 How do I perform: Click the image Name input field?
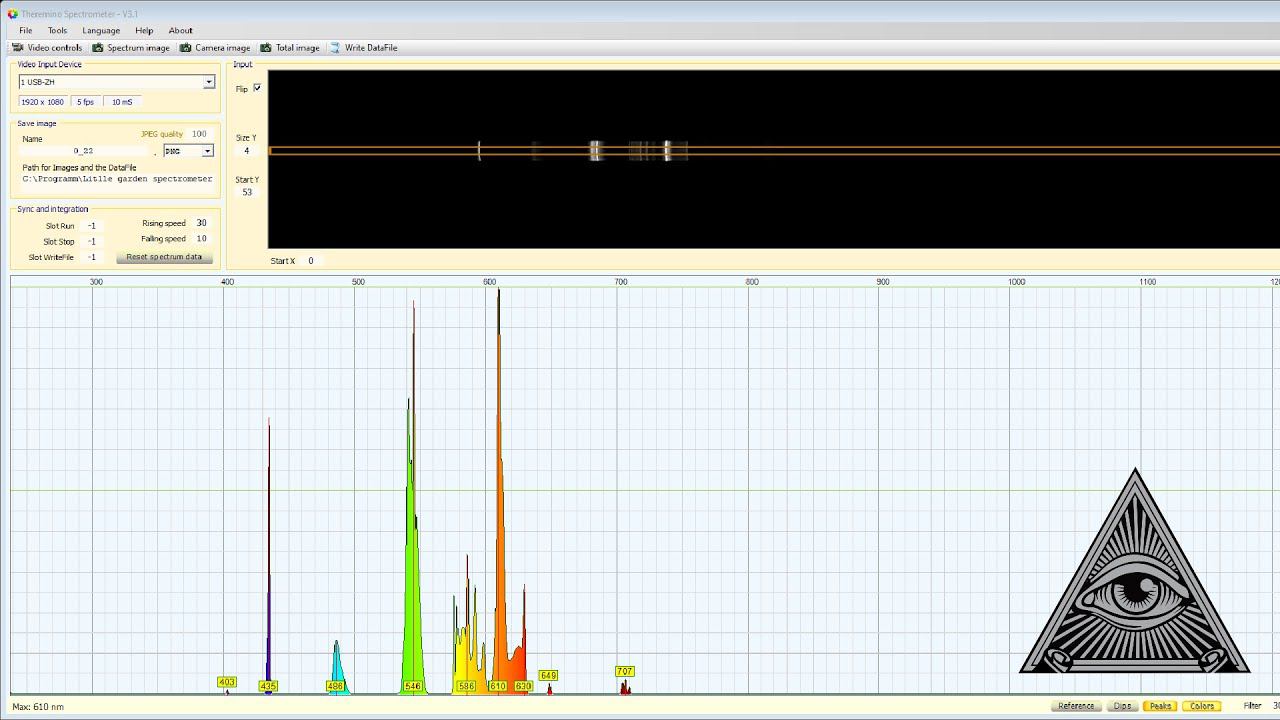pyautogui.click(x=84, y=151)
